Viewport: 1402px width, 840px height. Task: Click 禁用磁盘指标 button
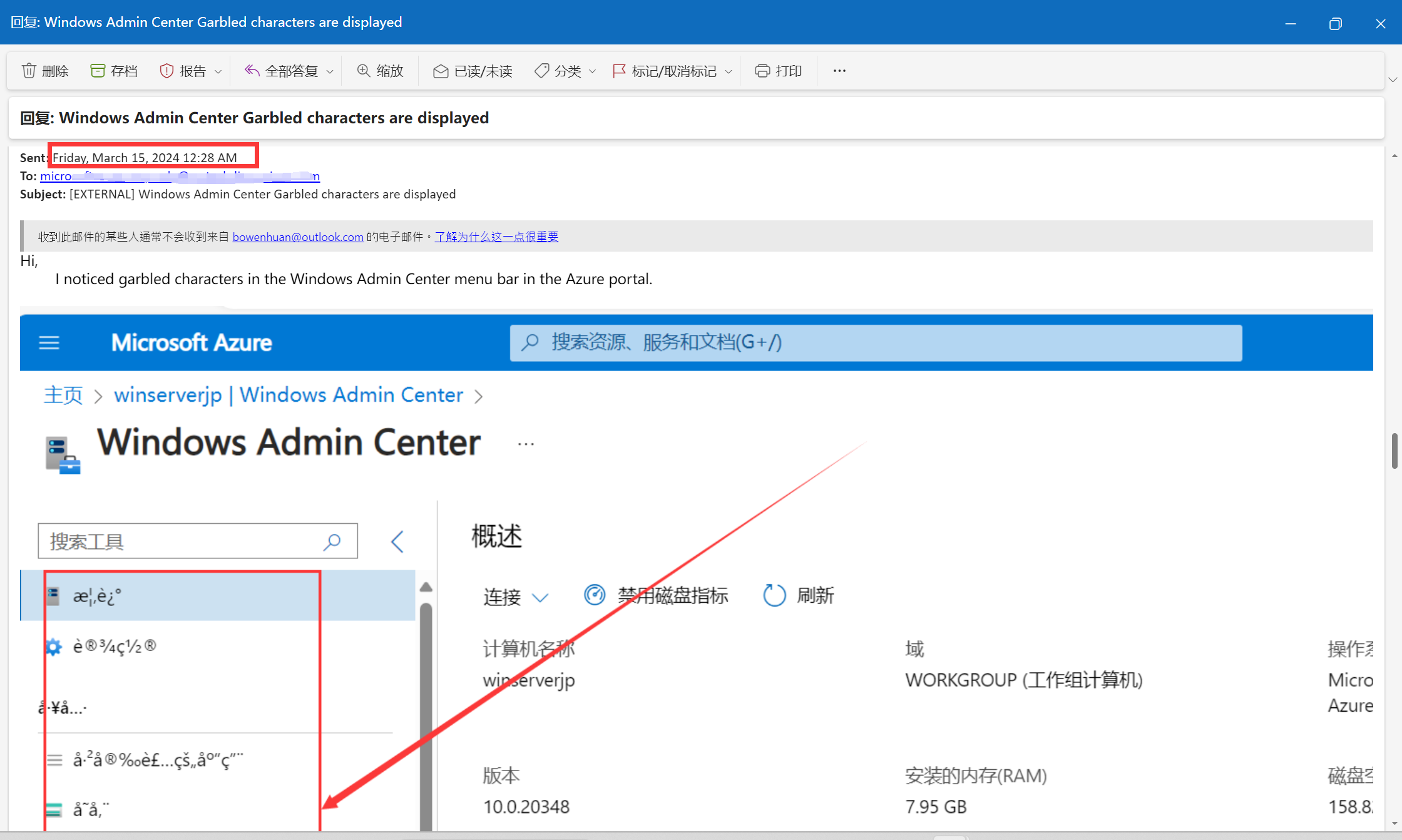[x=656, y=595]
